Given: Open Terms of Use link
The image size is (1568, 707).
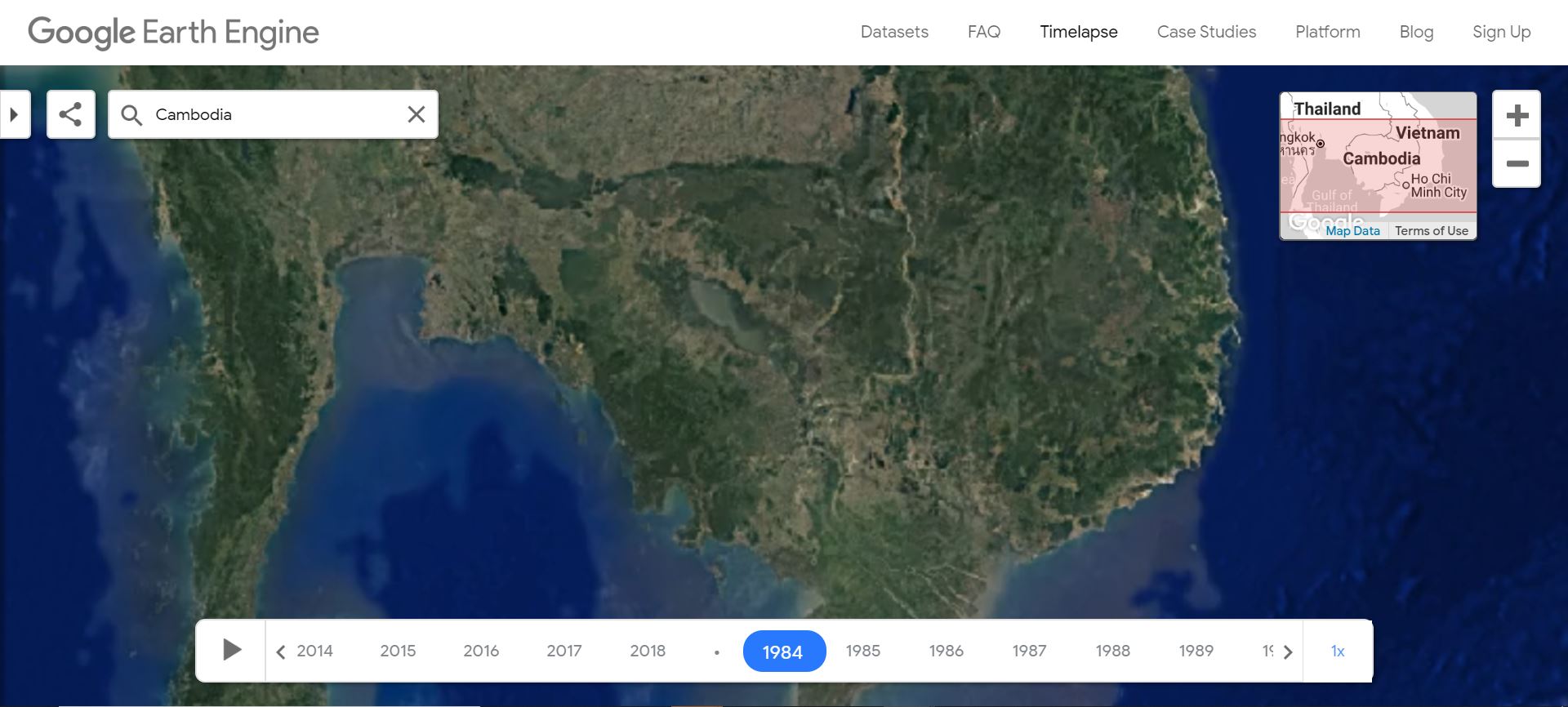Looking at the screenshot, I should click(x=1431, y=231).
